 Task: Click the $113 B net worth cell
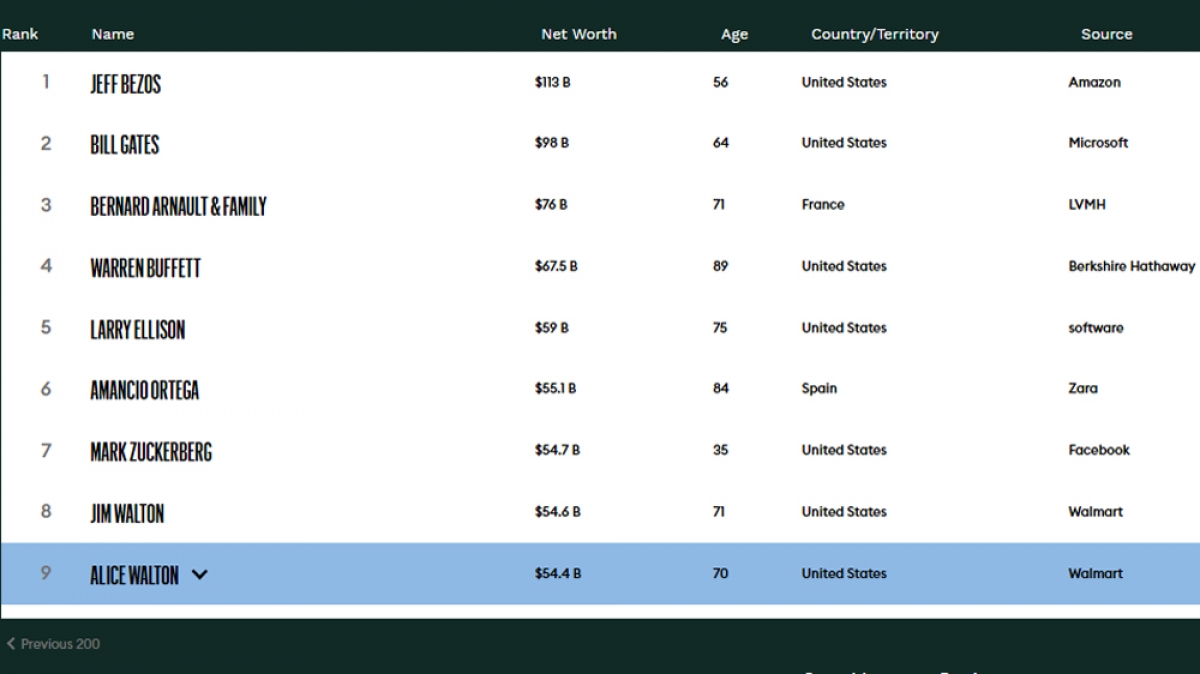point(553,83)
